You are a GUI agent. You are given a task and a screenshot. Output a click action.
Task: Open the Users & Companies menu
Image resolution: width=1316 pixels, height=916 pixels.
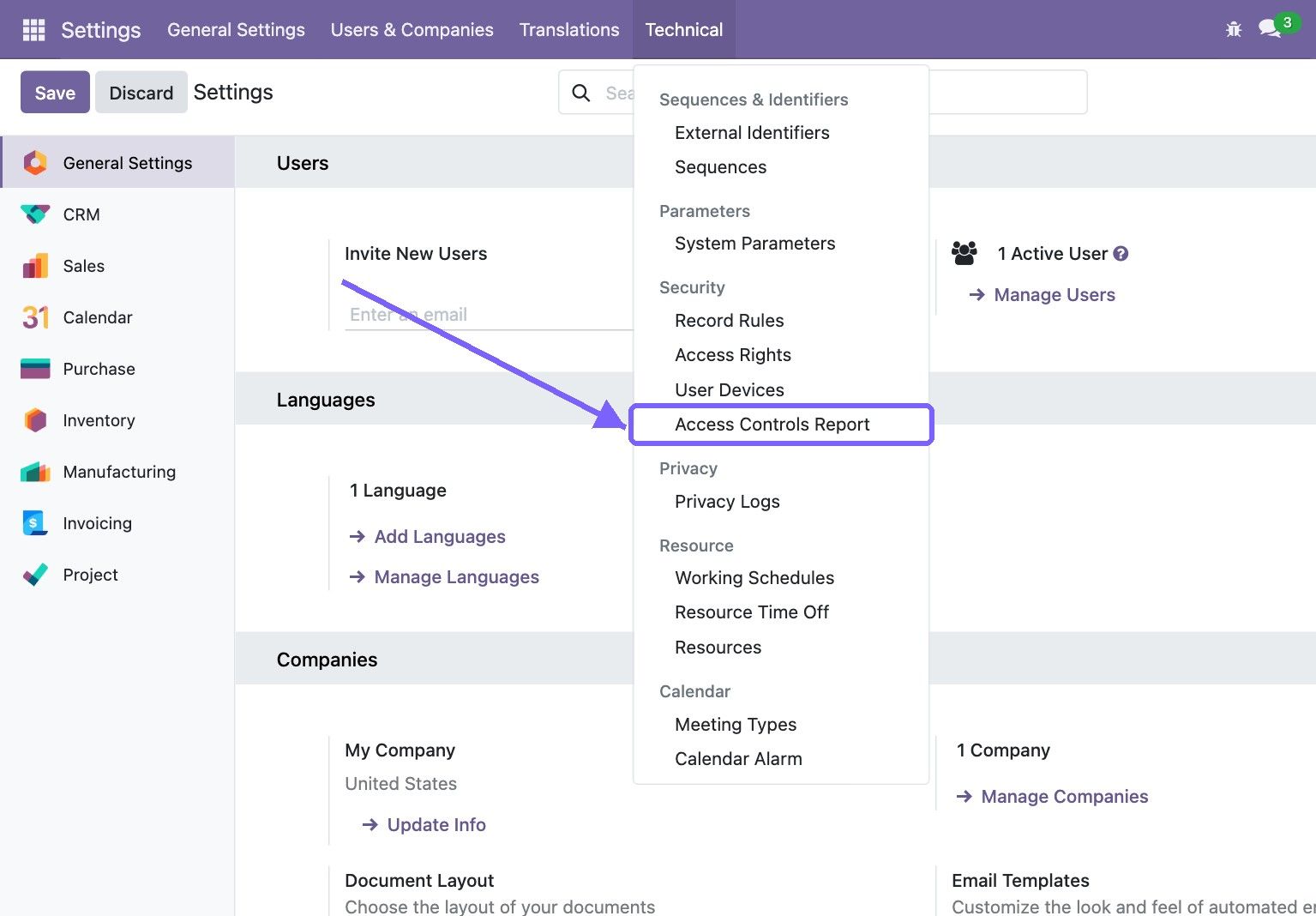(412, 29)
